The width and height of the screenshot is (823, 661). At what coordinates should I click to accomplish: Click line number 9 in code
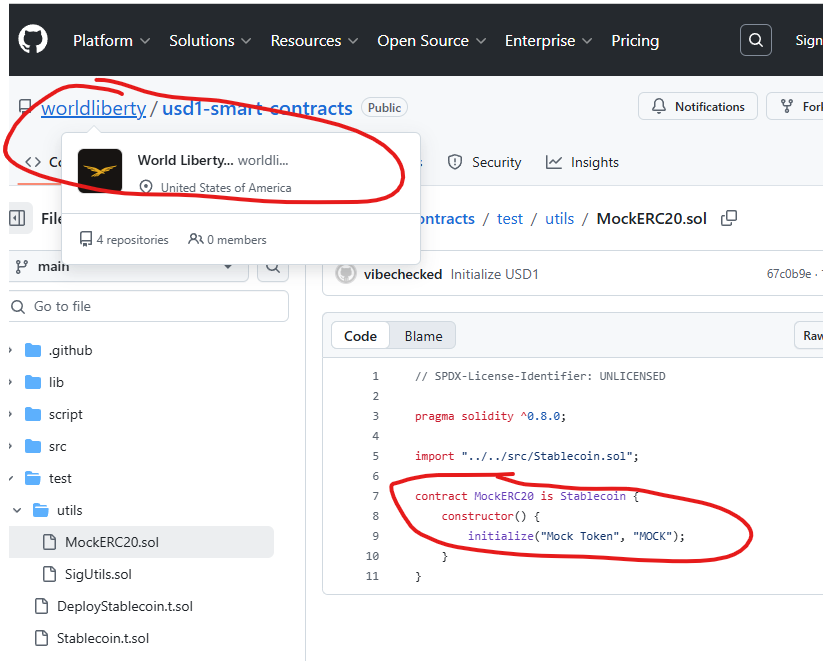[x=375, y=536]
